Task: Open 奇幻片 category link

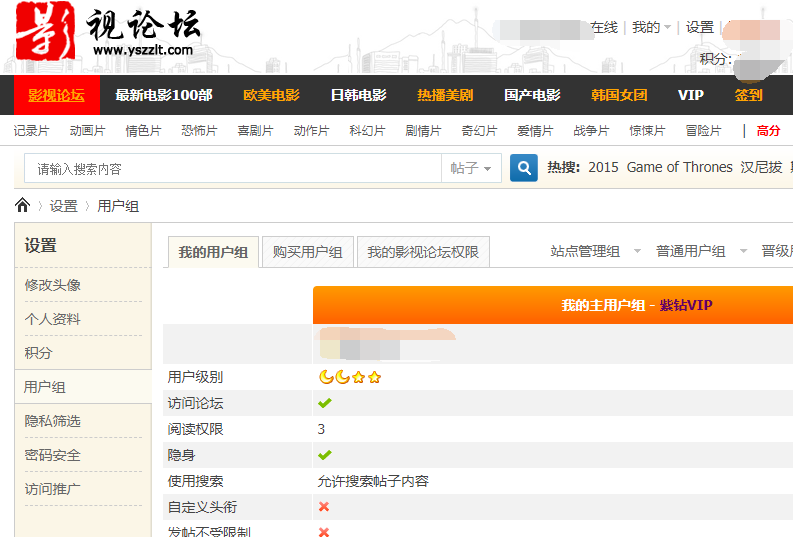Action: (479, 131)
